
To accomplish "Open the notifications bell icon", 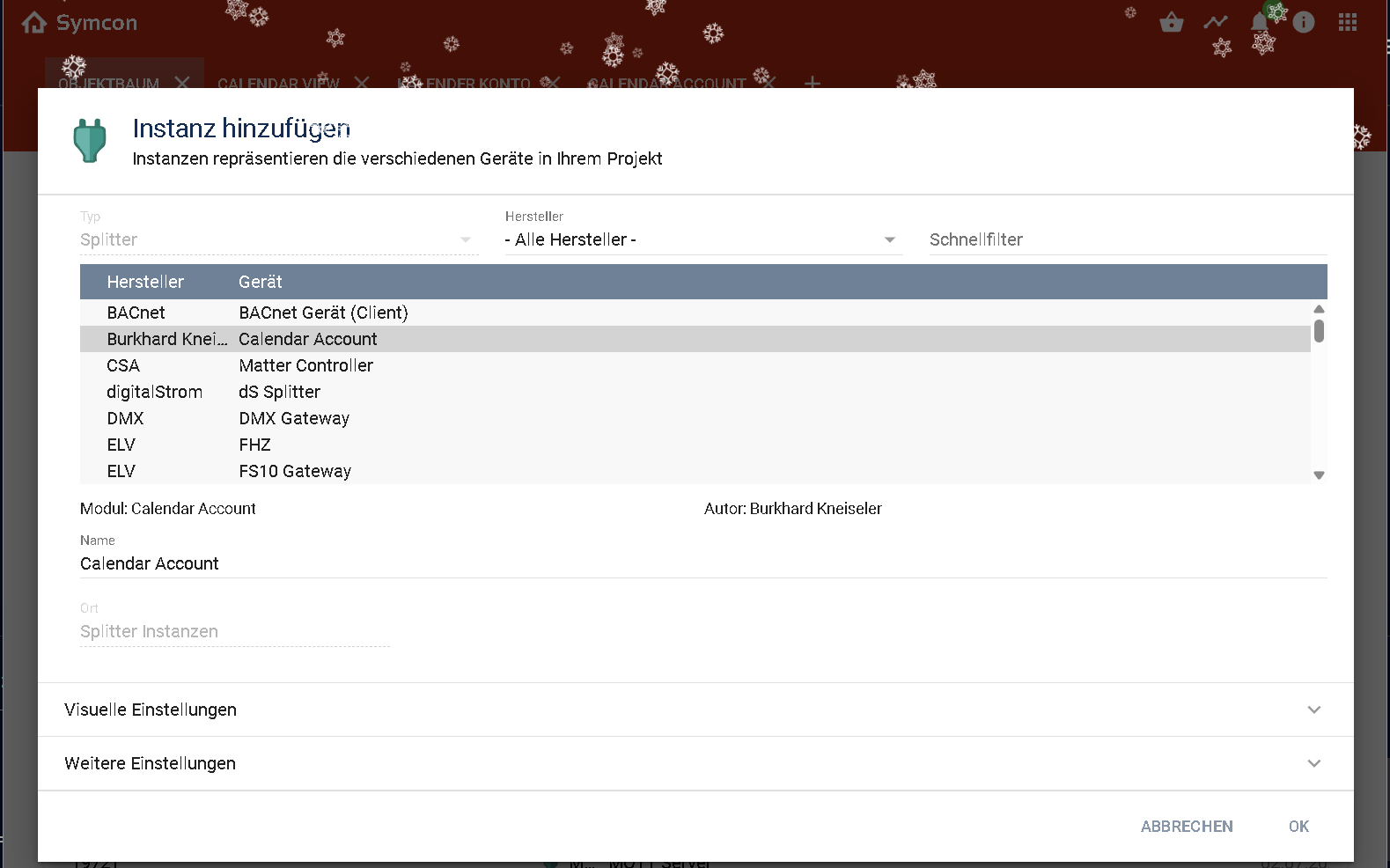I will (1260, 22).
